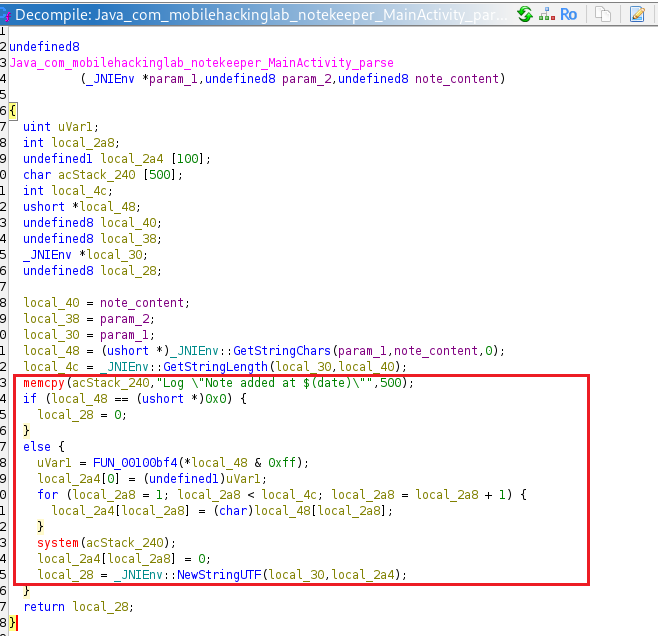The height and width of the screenshot is (636, 658).
Task: Click the for loop keyword
Action: tap(47, 494)
